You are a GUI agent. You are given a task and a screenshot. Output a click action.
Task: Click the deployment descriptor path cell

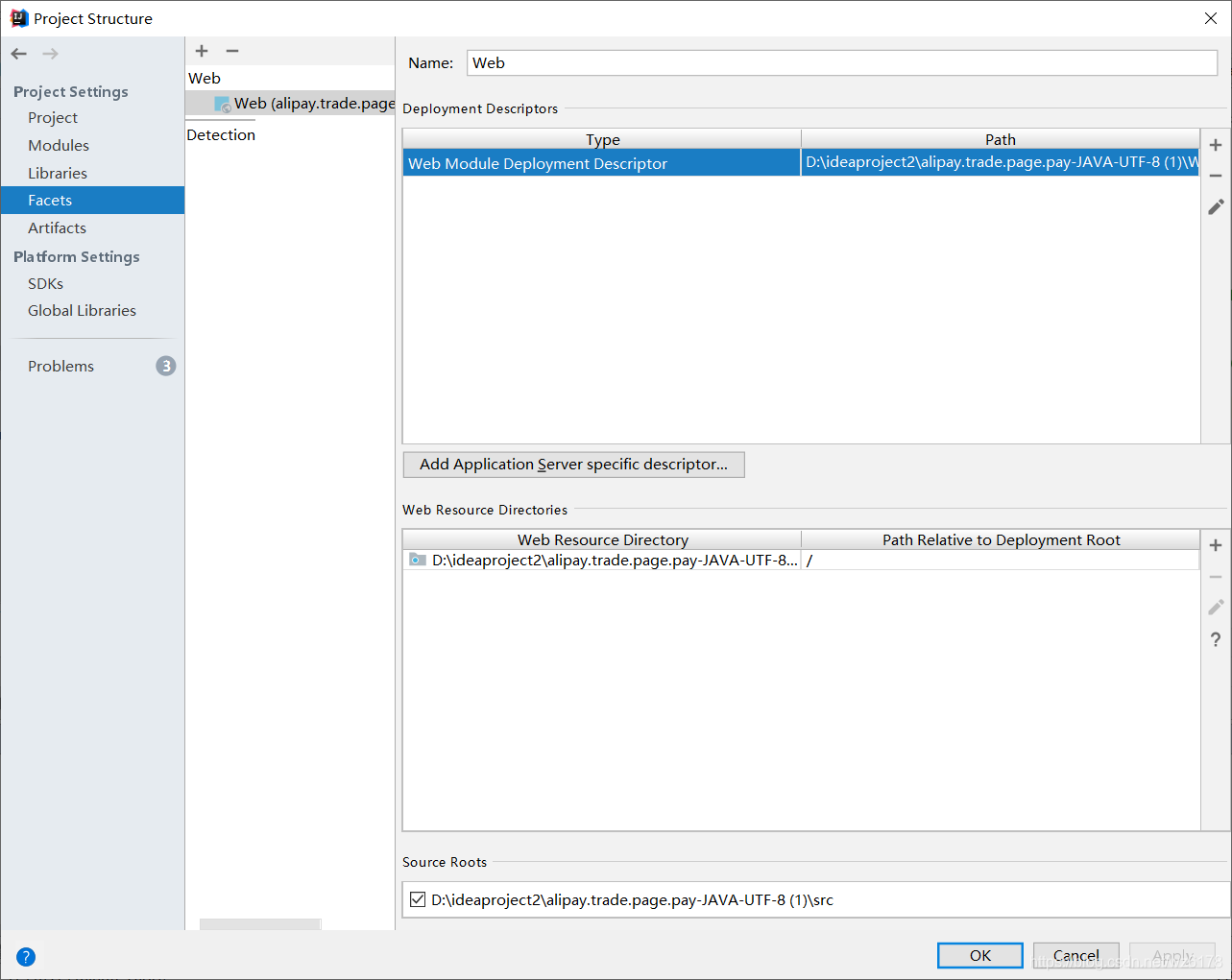1001,162
